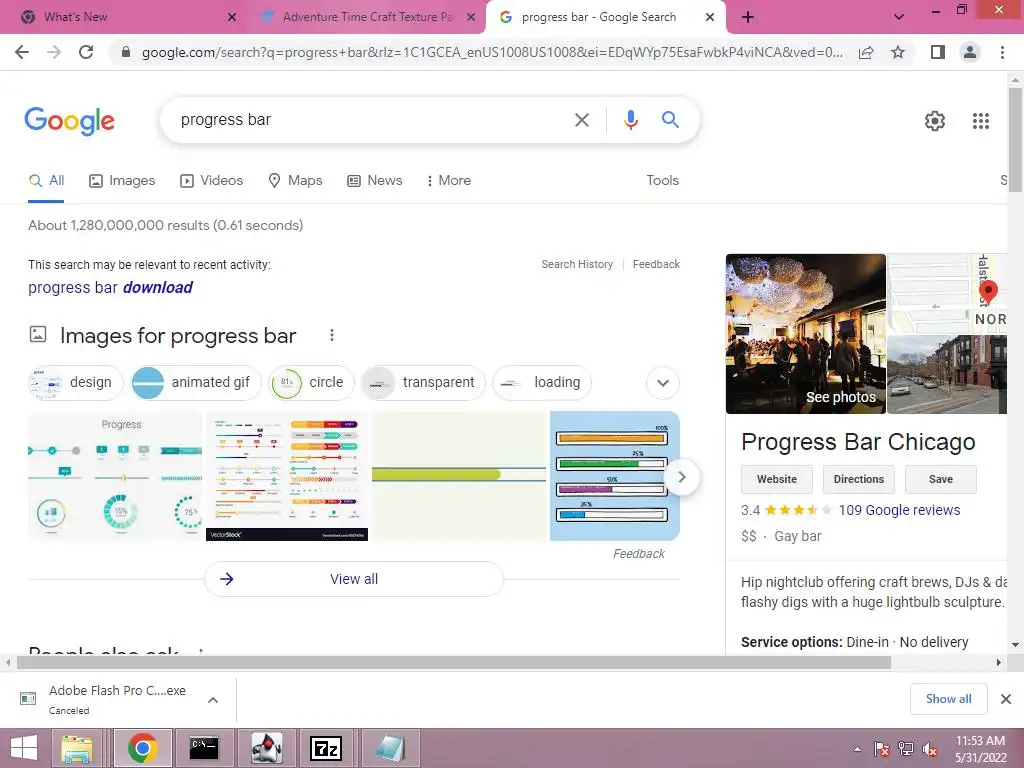The image size is (1024, 768).
Task: Open Google apps grid
Action: click(x=980, y=121)
